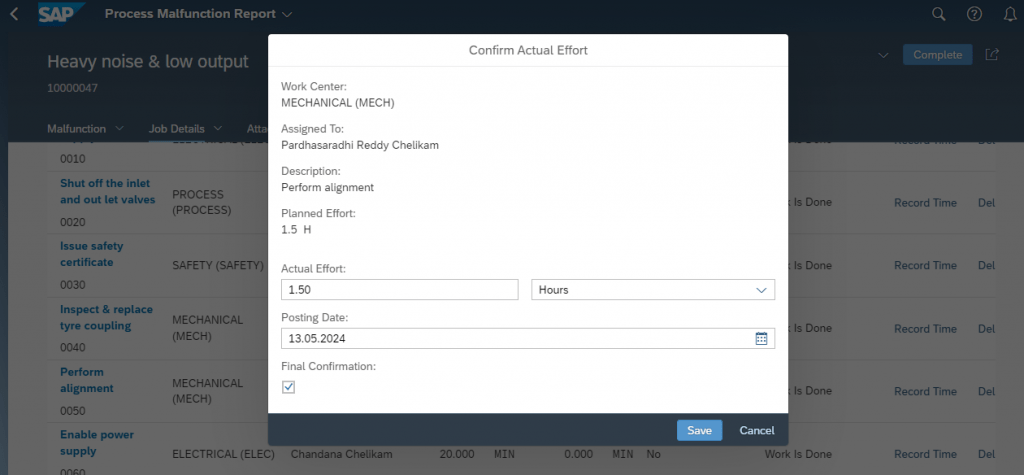This screenshot has height=475, width=1024.
Task: Cancel the Confirm Actual Effort dialog
Action: click(757, 431)
